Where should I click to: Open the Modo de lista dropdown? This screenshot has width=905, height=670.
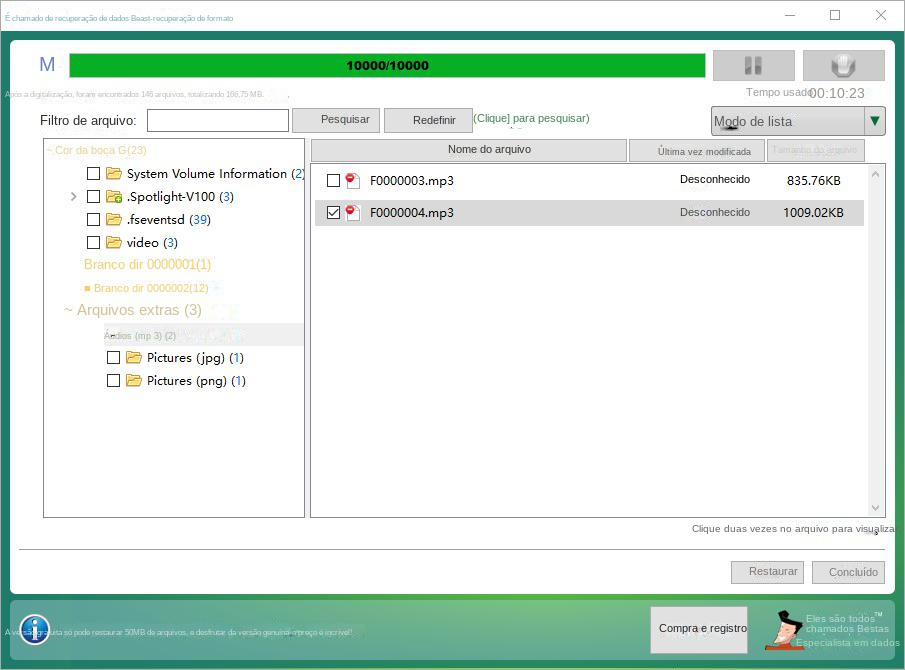[x=875, y=121]
